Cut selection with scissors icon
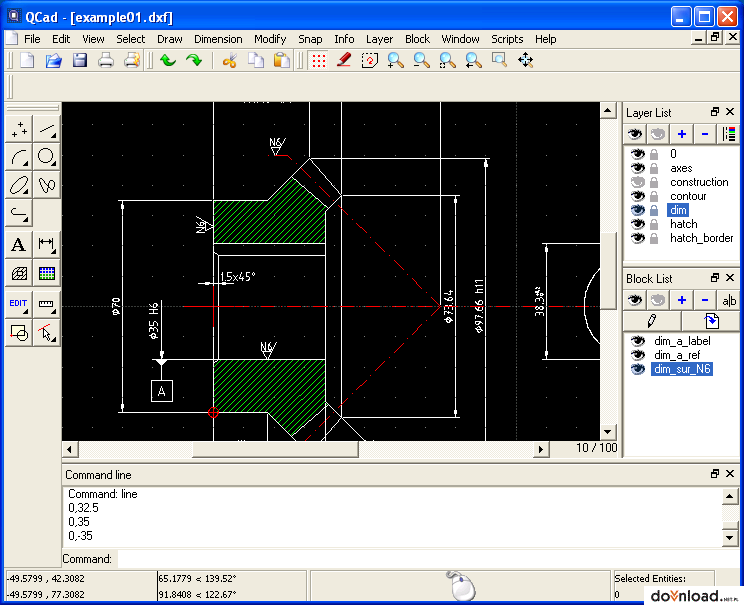Viewport: 744px width, 605px height. (230, 60)
